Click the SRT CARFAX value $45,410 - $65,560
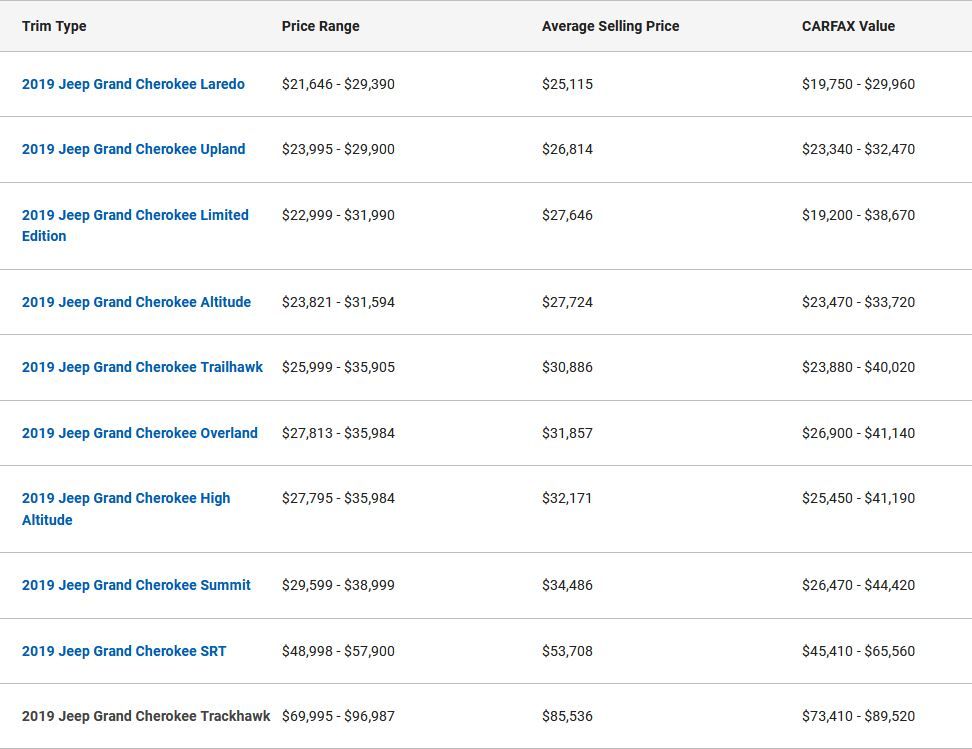The image size is (972, 749). click(x=858, y=651)
